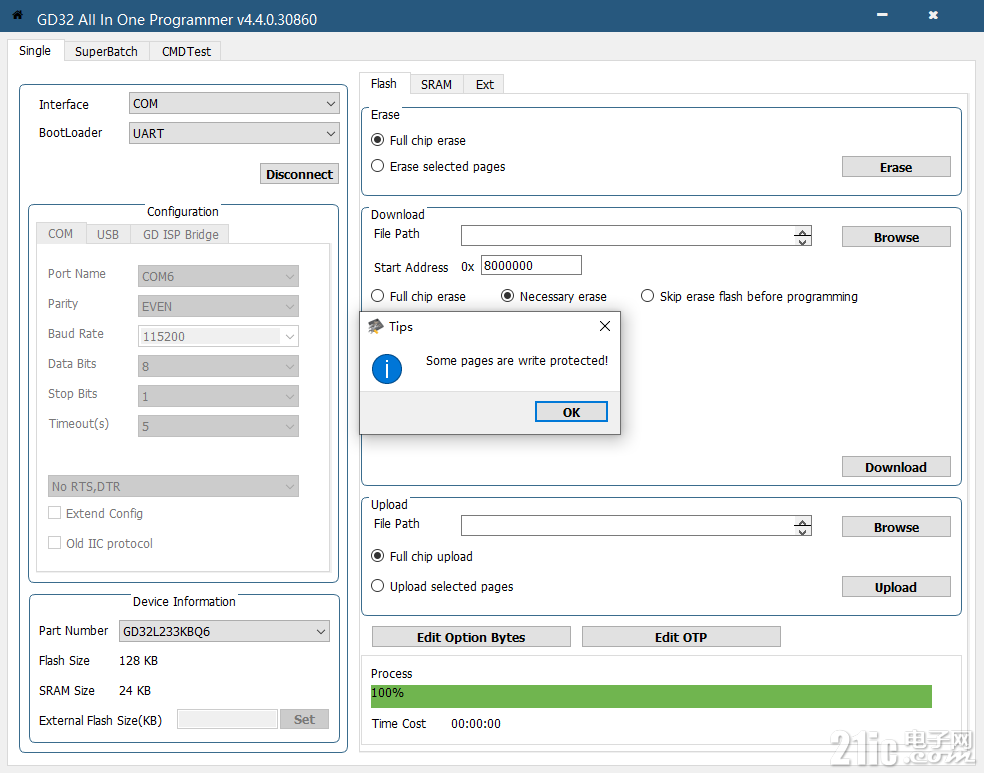
Task: Click the External Flash Size input field
Action: [x=227, y=719]
